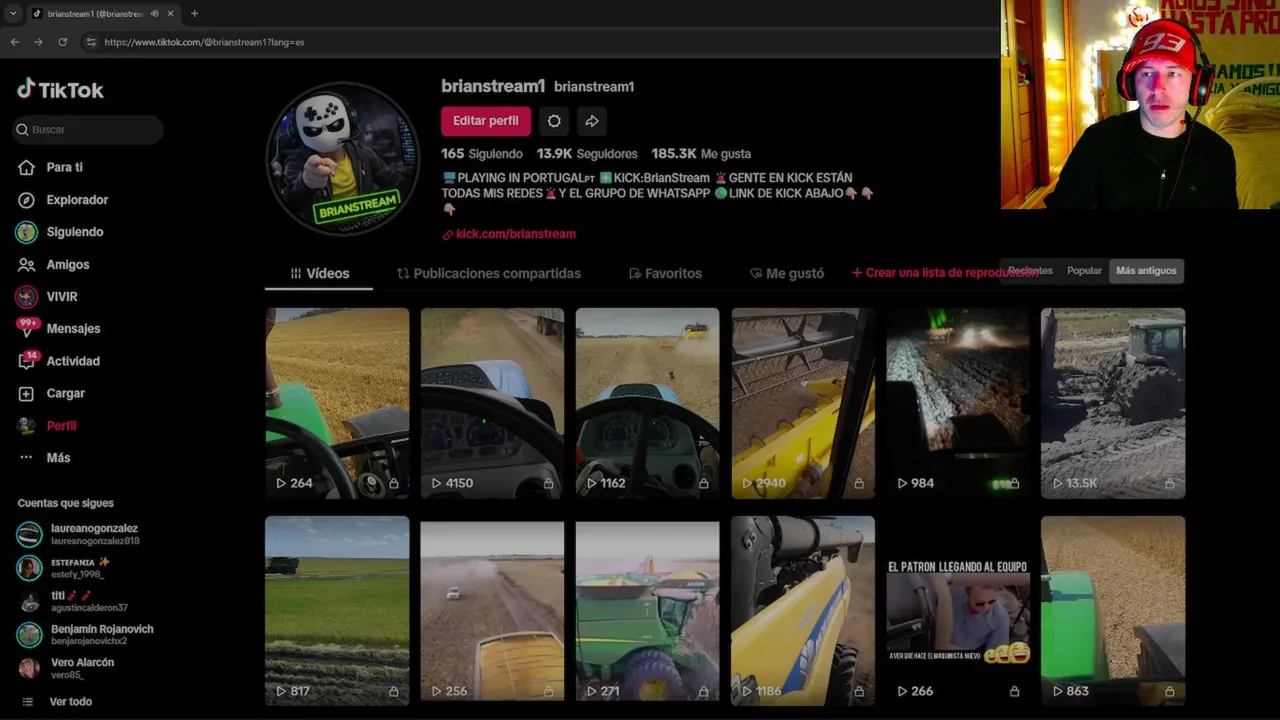Click lock icon on 1162-view video
The height and width of the screenshot is (720, 1280).
pos(703,483)
